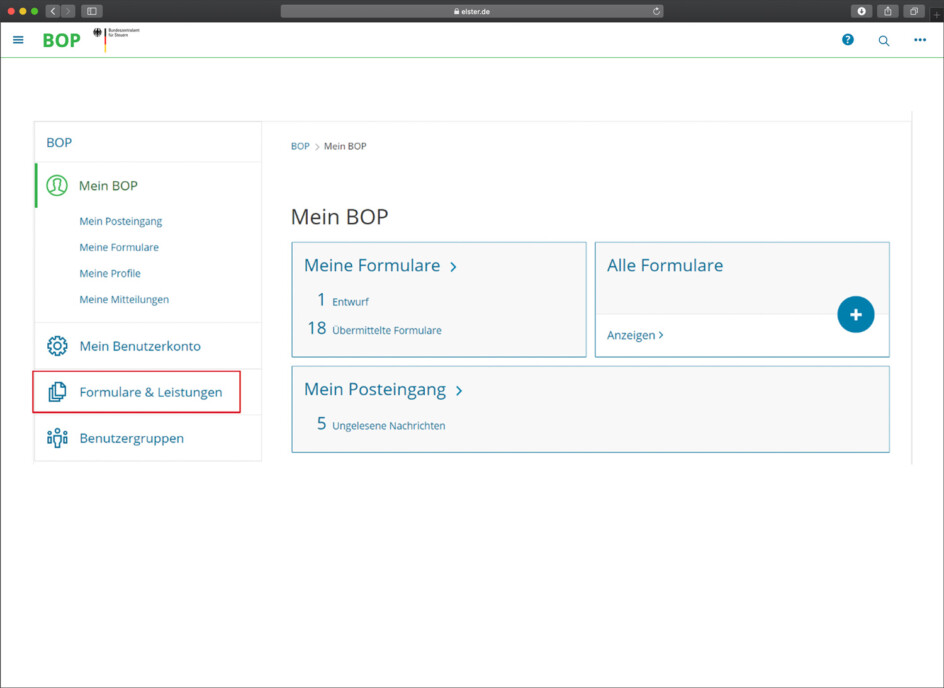The height and width of the screenshot is (688, 944).
Task: Expand Meine Formulare via chevron arrow
Action: pos(454,267)
